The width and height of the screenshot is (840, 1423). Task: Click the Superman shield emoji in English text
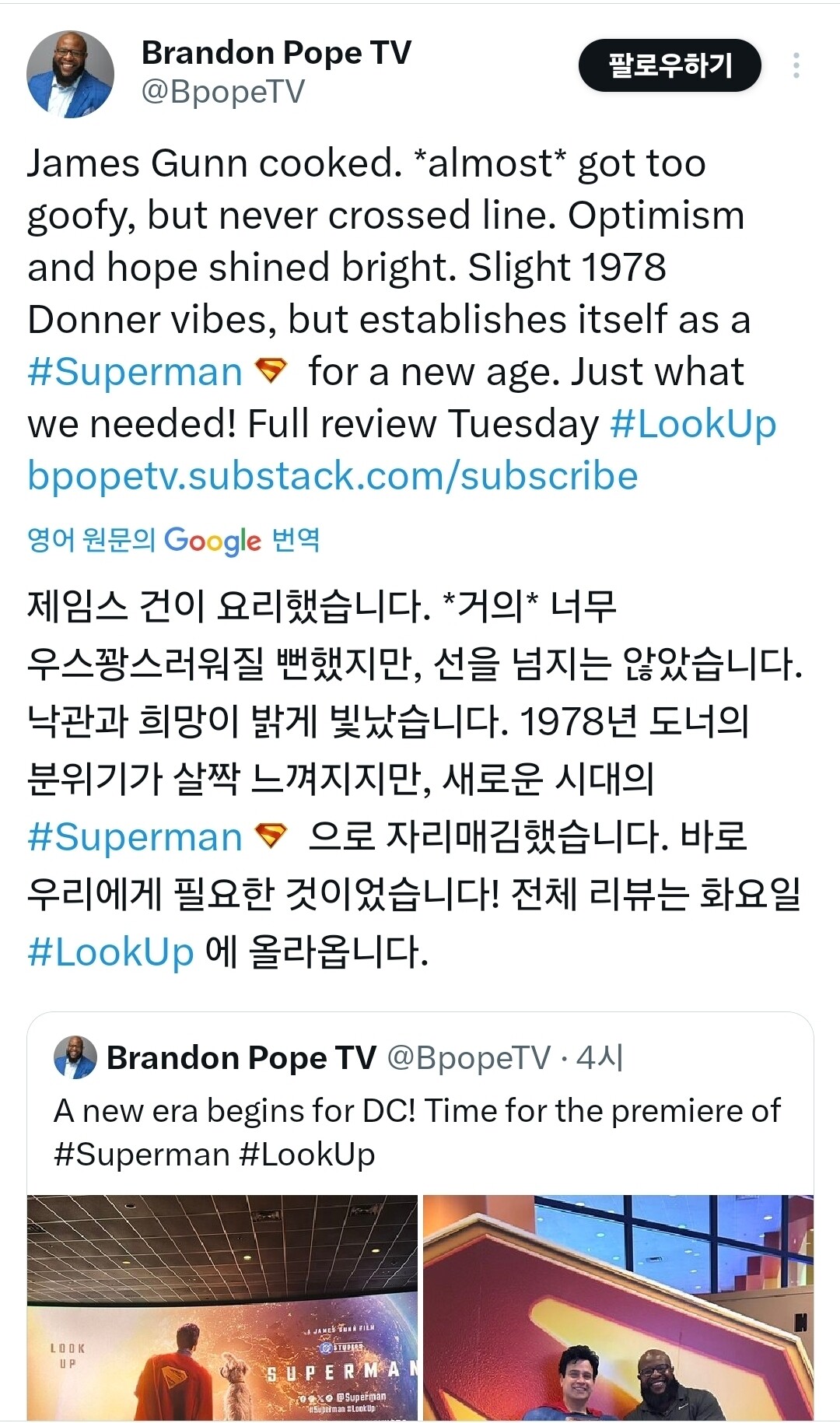(271, 370)
